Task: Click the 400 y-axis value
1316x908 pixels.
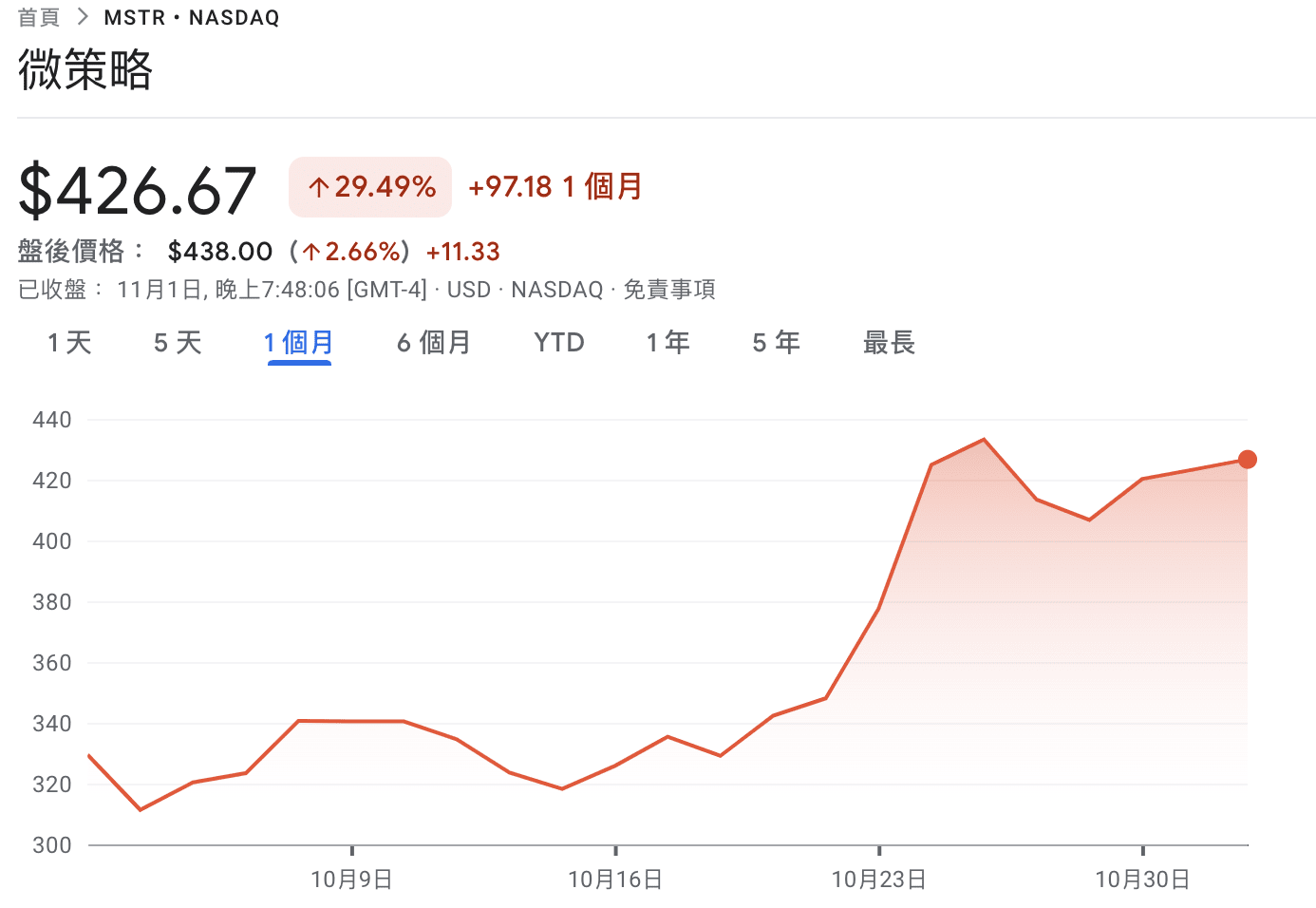Action: pyautogui.click(x=52, y=541)
